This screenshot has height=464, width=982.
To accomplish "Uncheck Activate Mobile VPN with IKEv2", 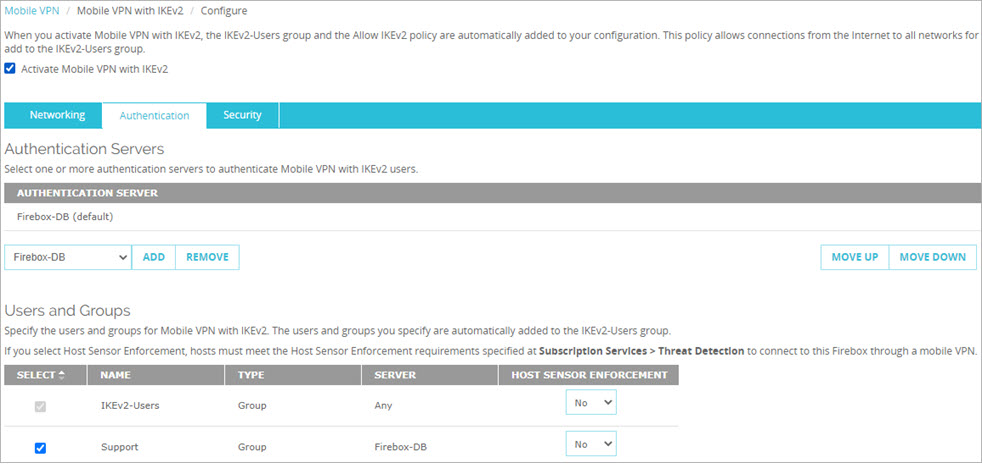I will (x=10, y=69).
